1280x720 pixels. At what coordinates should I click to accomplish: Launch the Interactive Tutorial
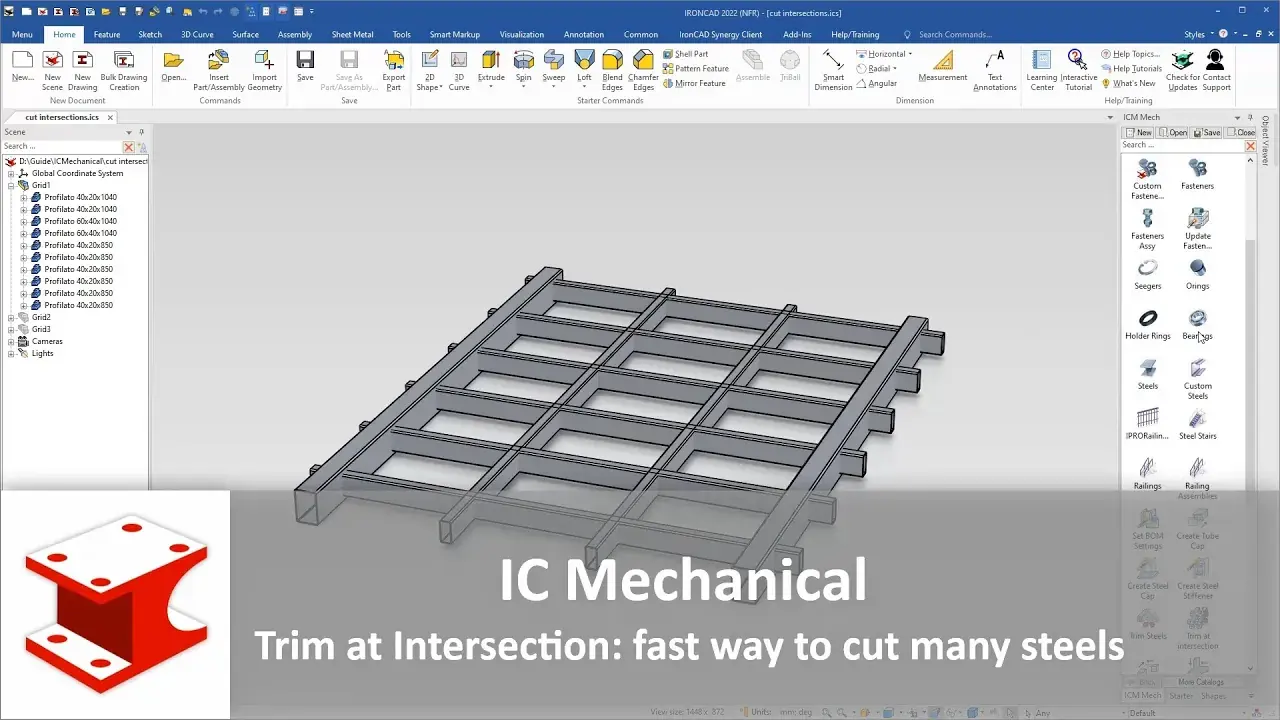pos(1078,69)
